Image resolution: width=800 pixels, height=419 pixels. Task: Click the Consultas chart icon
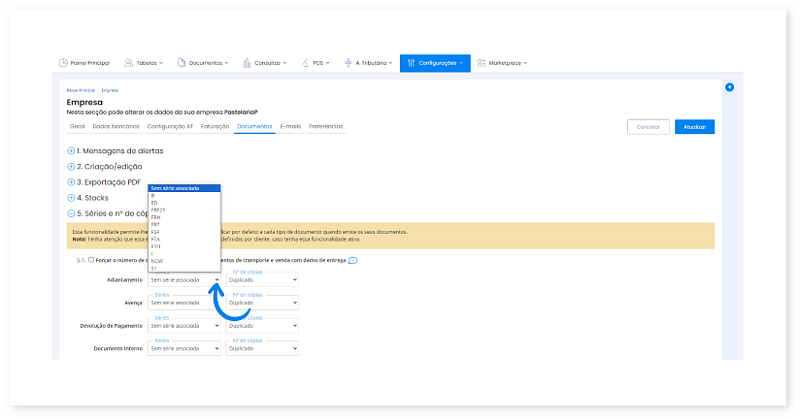[247, 63]
